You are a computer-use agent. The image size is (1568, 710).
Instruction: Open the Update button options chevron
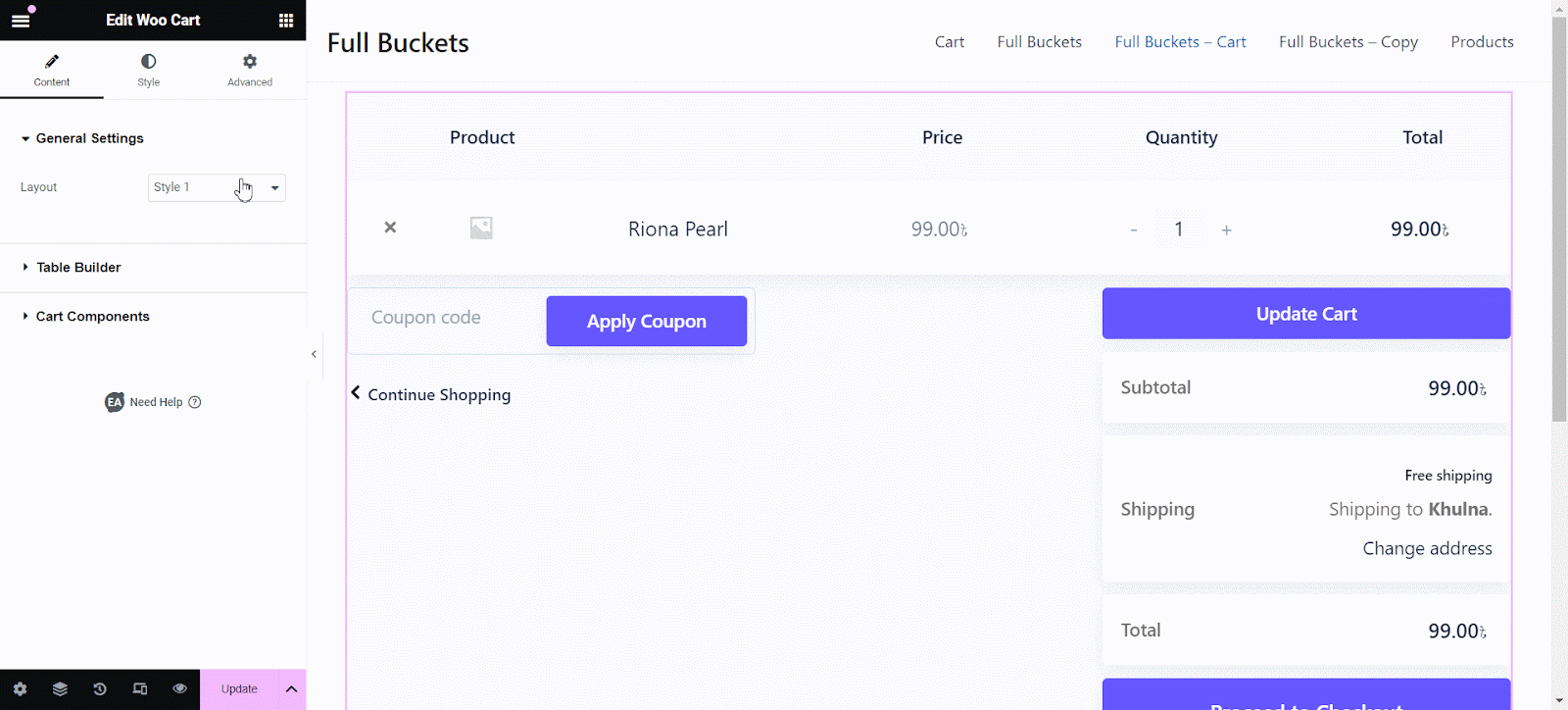pos(291,688)
